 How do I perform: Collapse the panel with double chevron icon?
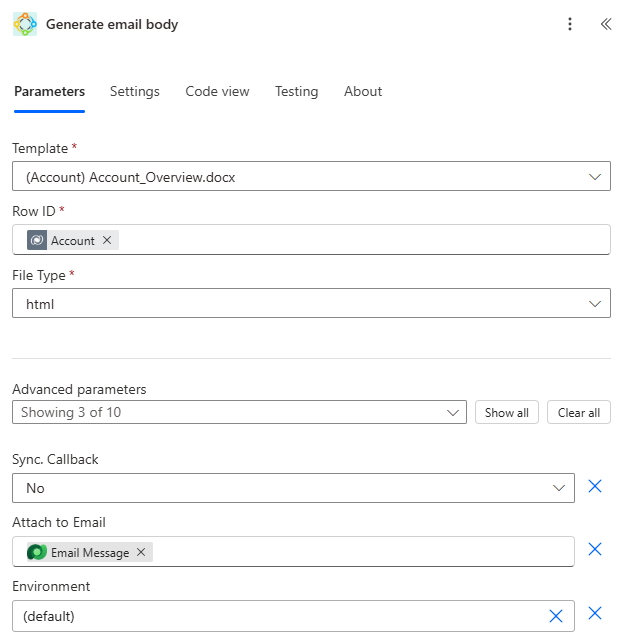click(x=605, y=24)
